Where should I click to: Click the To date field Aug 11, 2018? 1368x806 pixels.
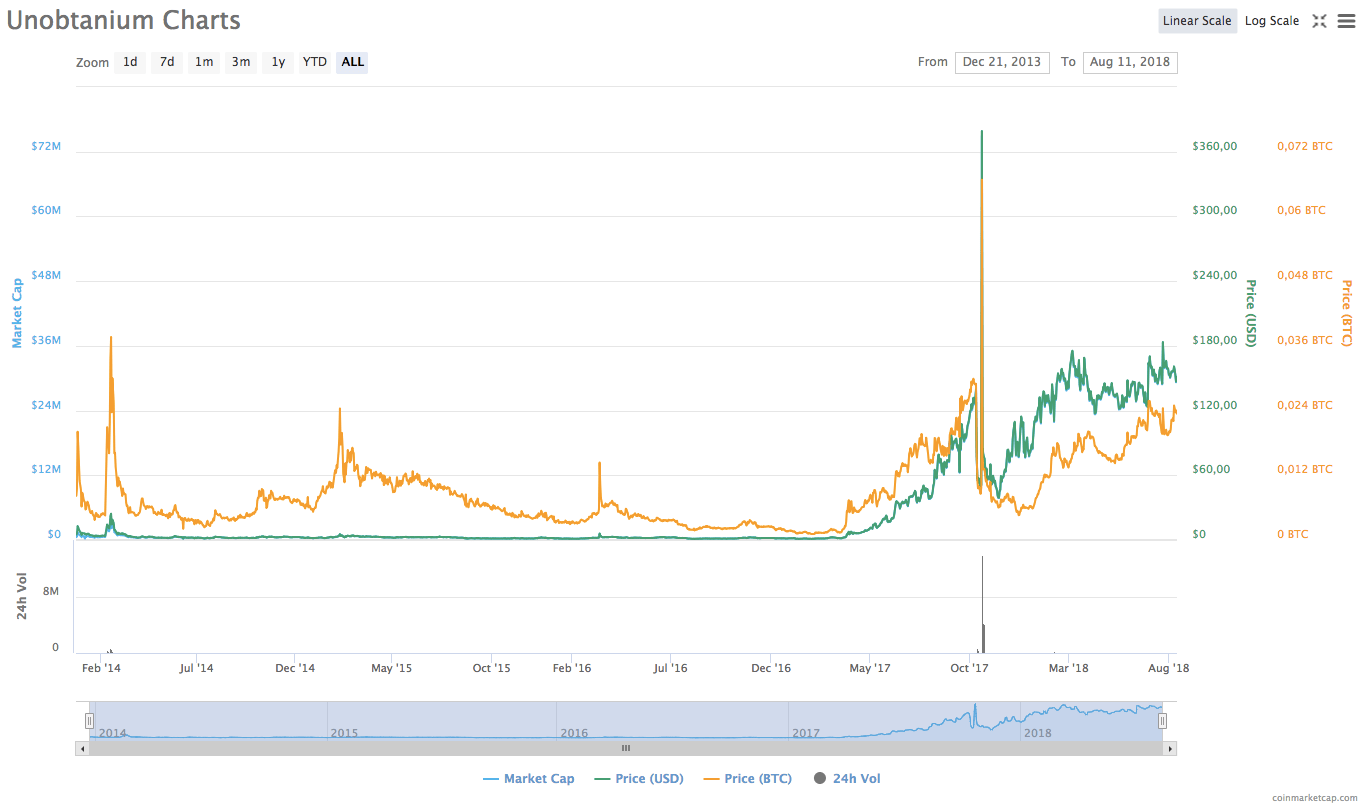[1130, 62]
